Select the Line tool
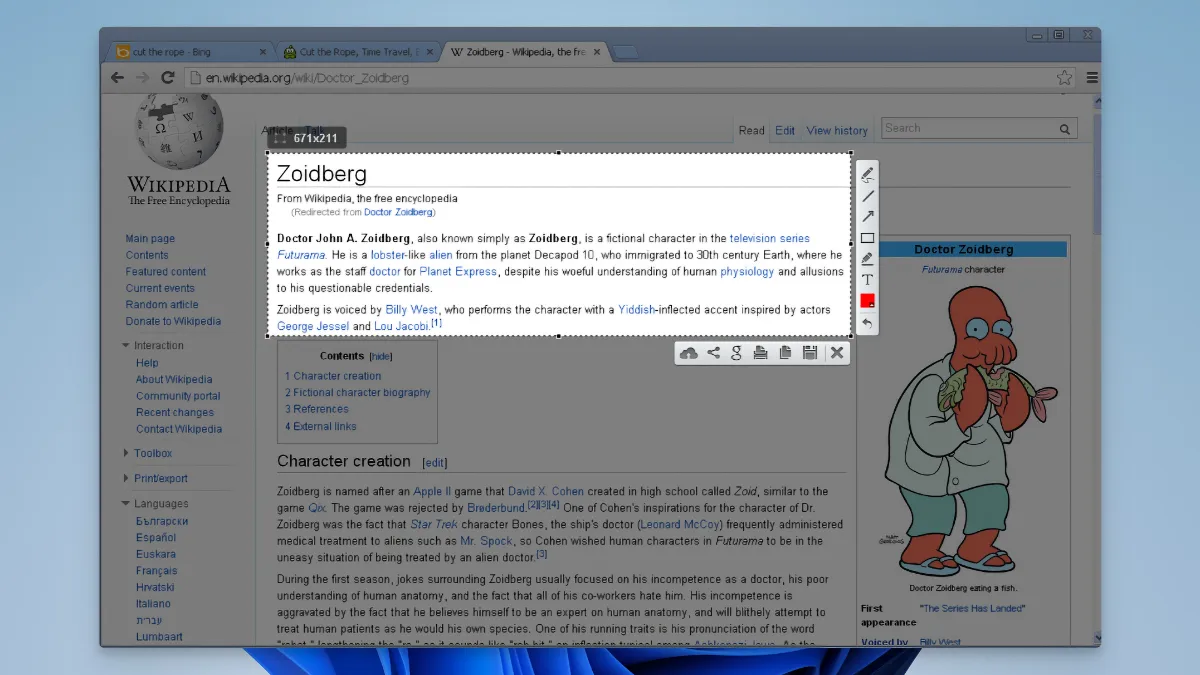Viewport: 1200px width, 675px height. (x=867, y=196)
